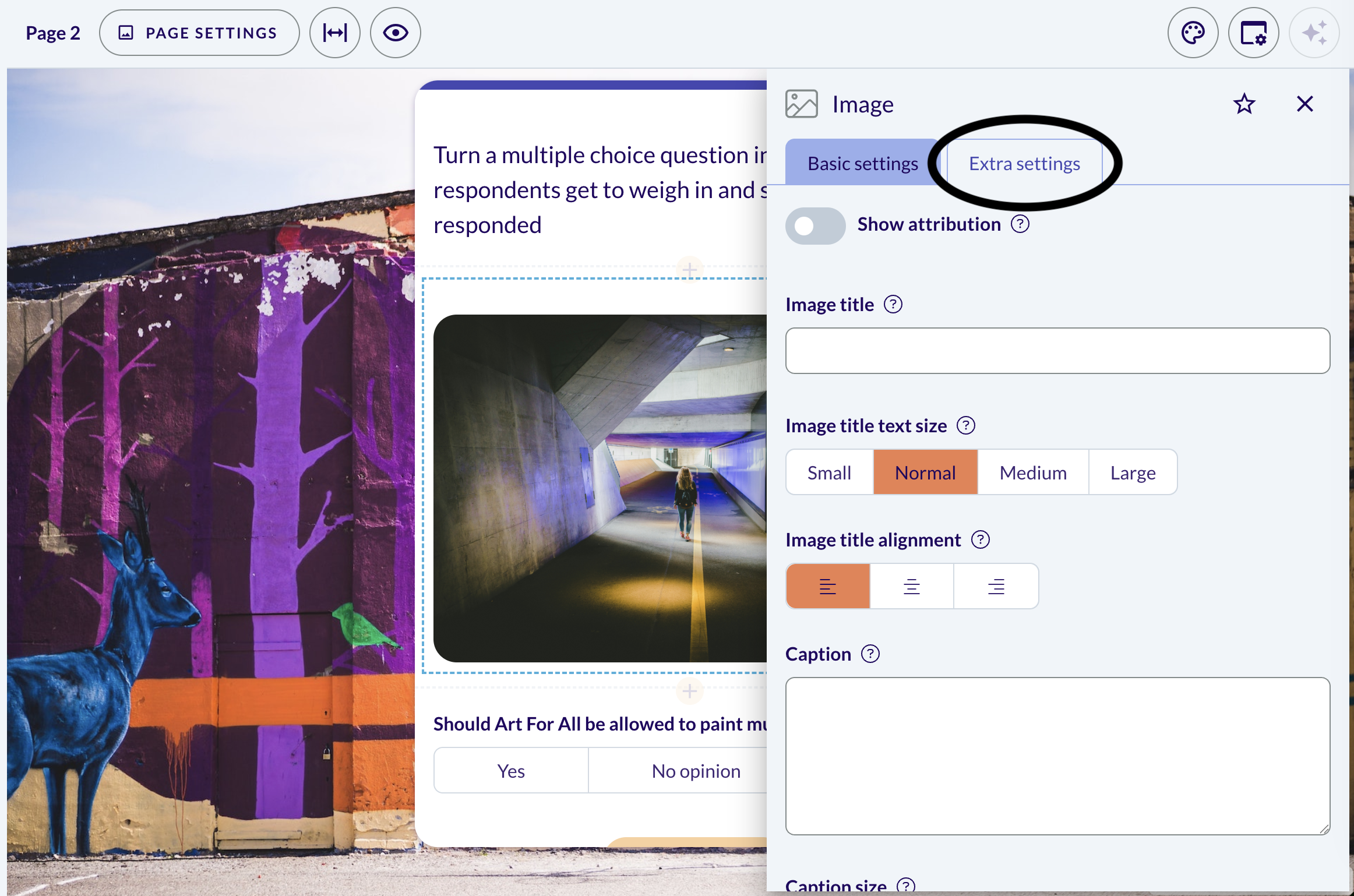Open help for Caption size

pos(906,886)
